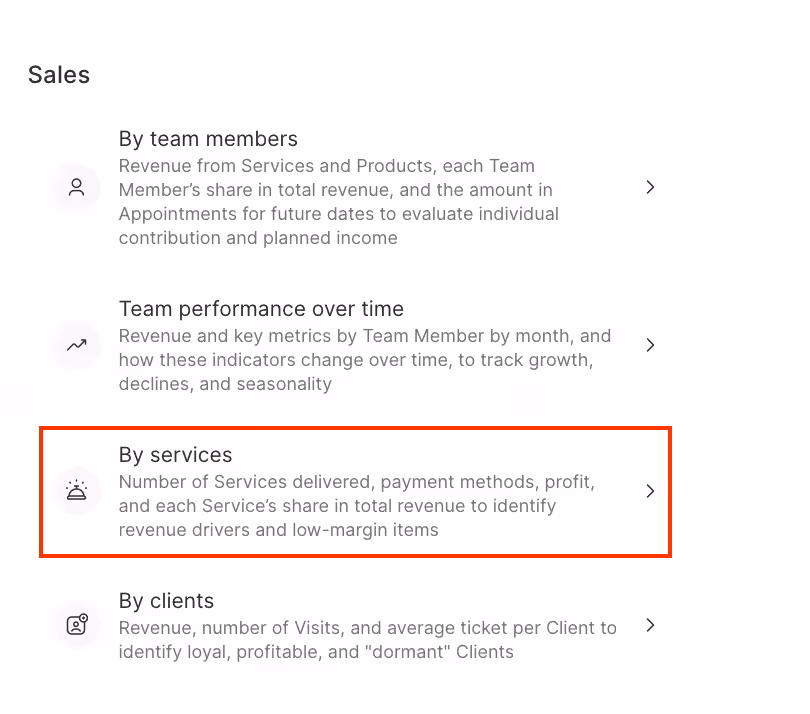Screen dimensions: 810x714
Task: Click the description text under By clients
Action: click(367, 640)
